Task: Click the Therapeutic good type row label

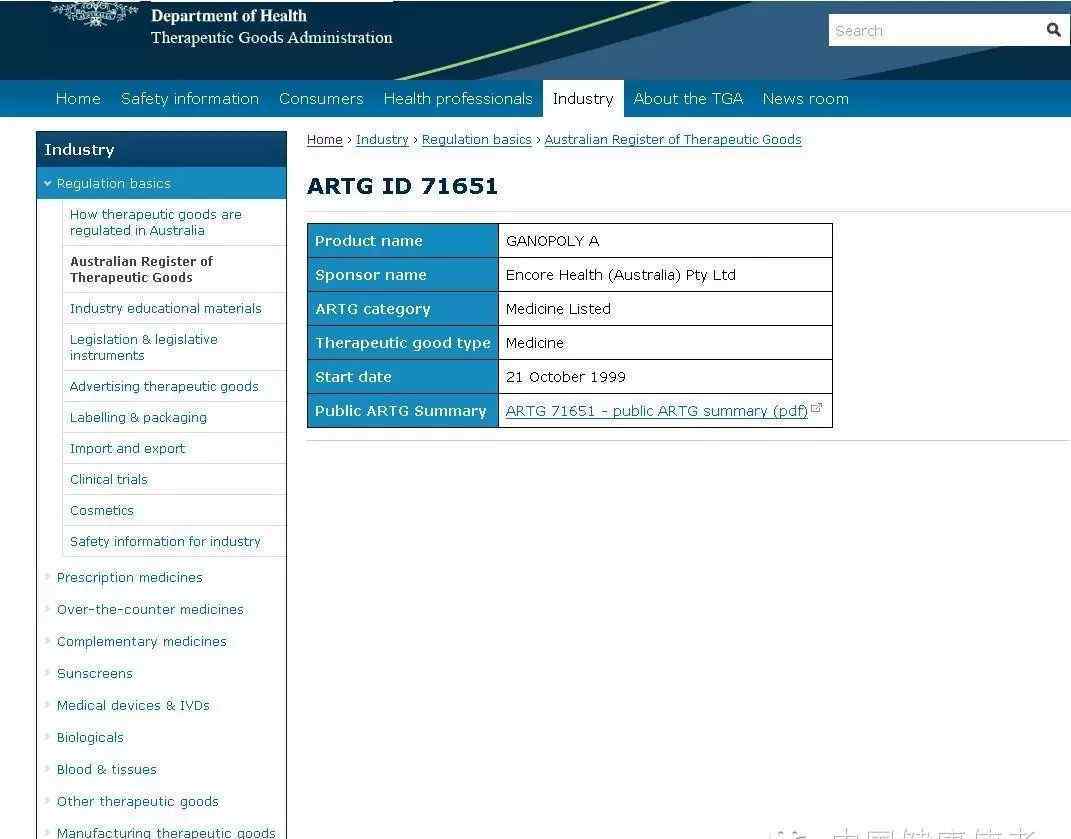Action: pos(403,342)
